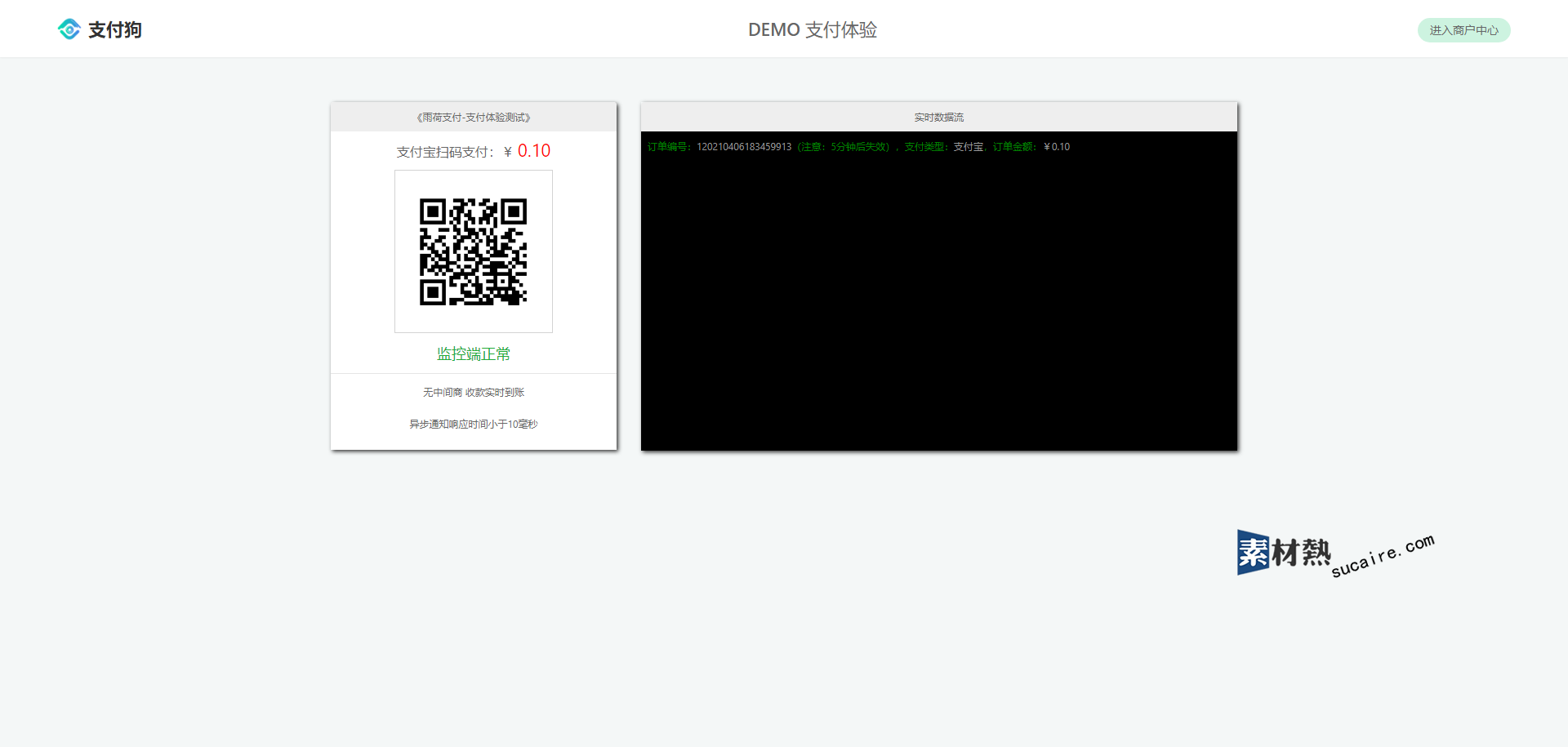Click the 异步通知响应时间小于10毫秒 line
Image resolution: width=1568 pixels, height=747 pixels.
[474, 425]
